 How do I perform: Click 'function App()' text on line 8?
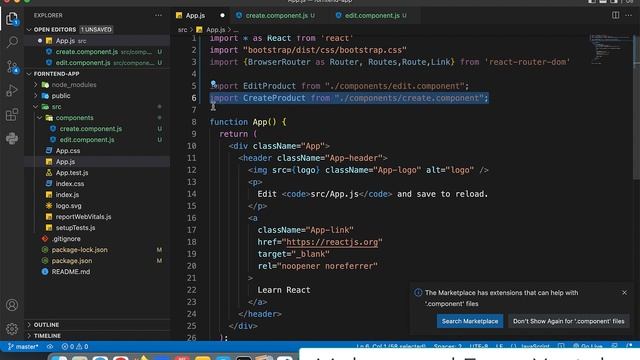pos(243,122)
